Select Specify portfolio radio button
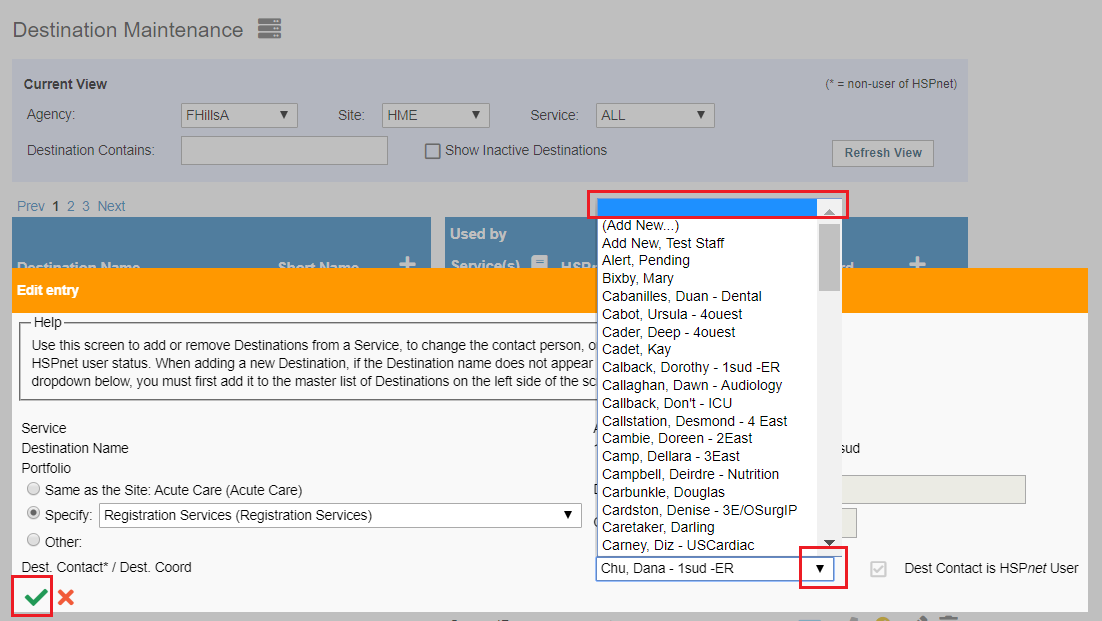Image resolution: width=1102 pixels, height=621 pixels. tap(33, 514)
